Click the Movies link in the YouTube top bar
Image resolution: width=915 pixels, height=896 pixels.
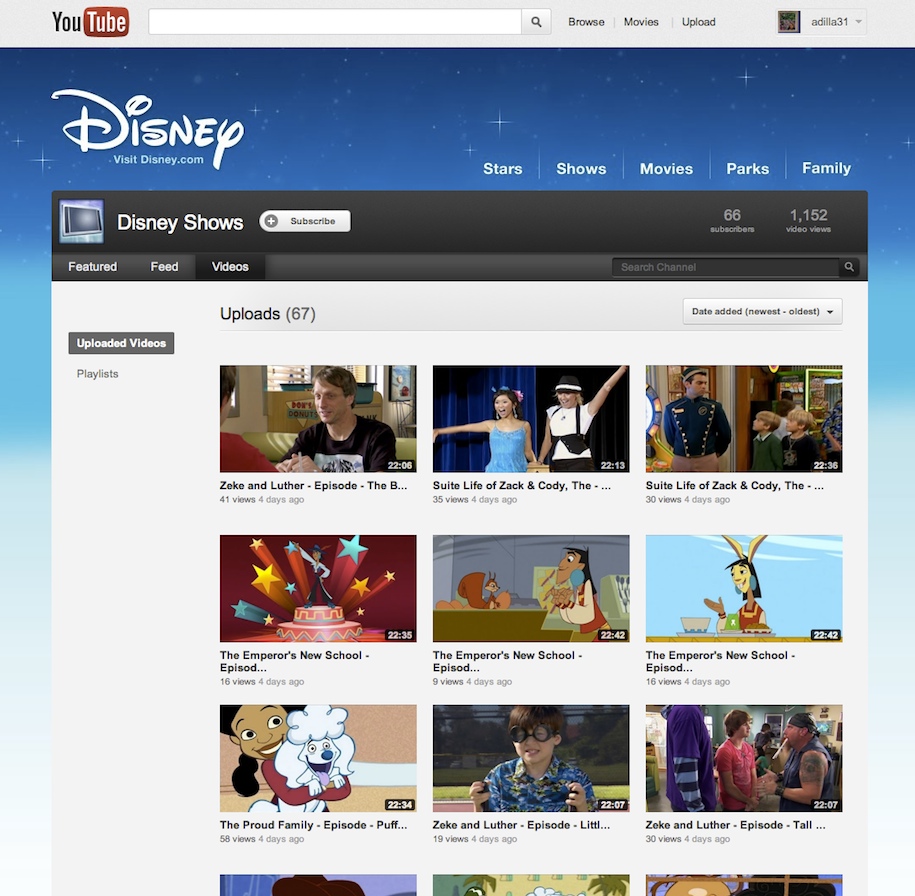(x=641, y=22)
